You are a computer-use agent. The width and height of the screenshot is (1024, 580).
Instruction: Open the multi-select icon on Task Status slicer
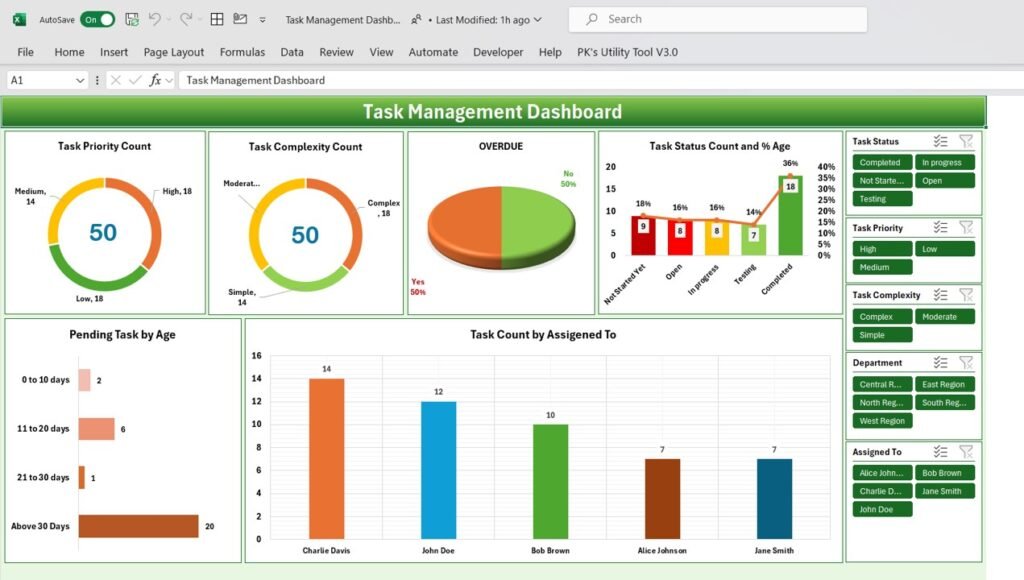click(x=941, y=141)
